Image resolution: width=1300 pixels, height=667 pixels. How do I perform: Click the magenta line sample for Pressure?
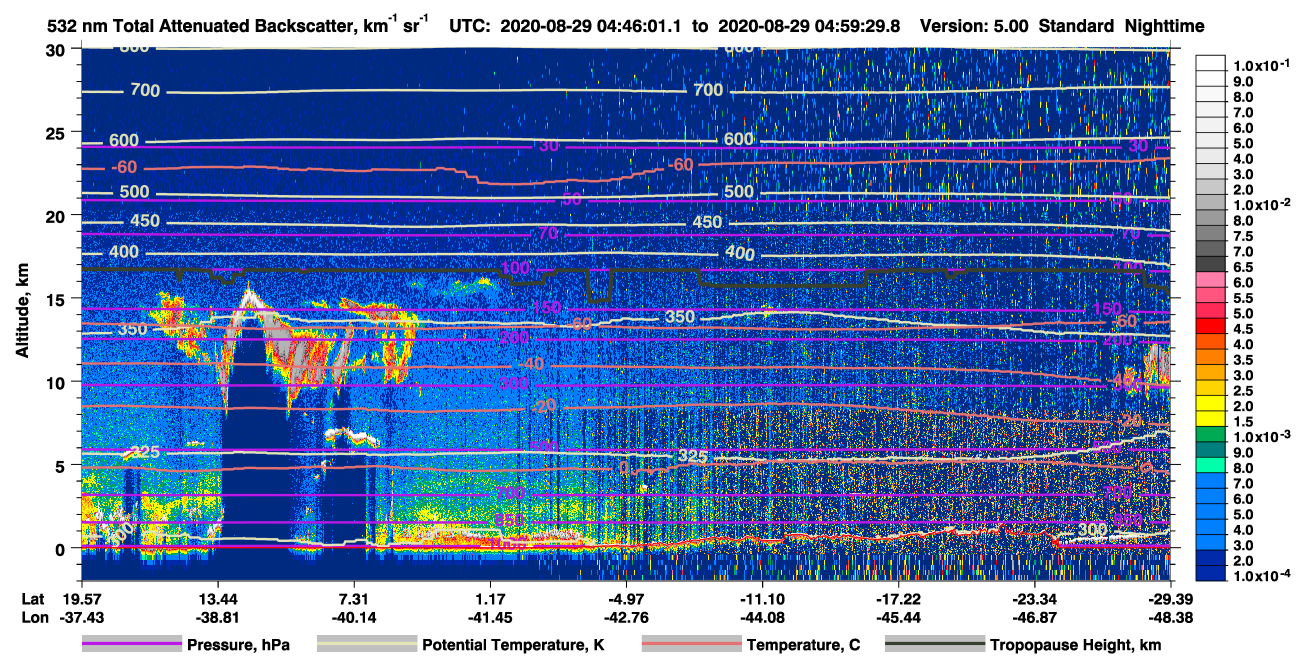point(131,645)
